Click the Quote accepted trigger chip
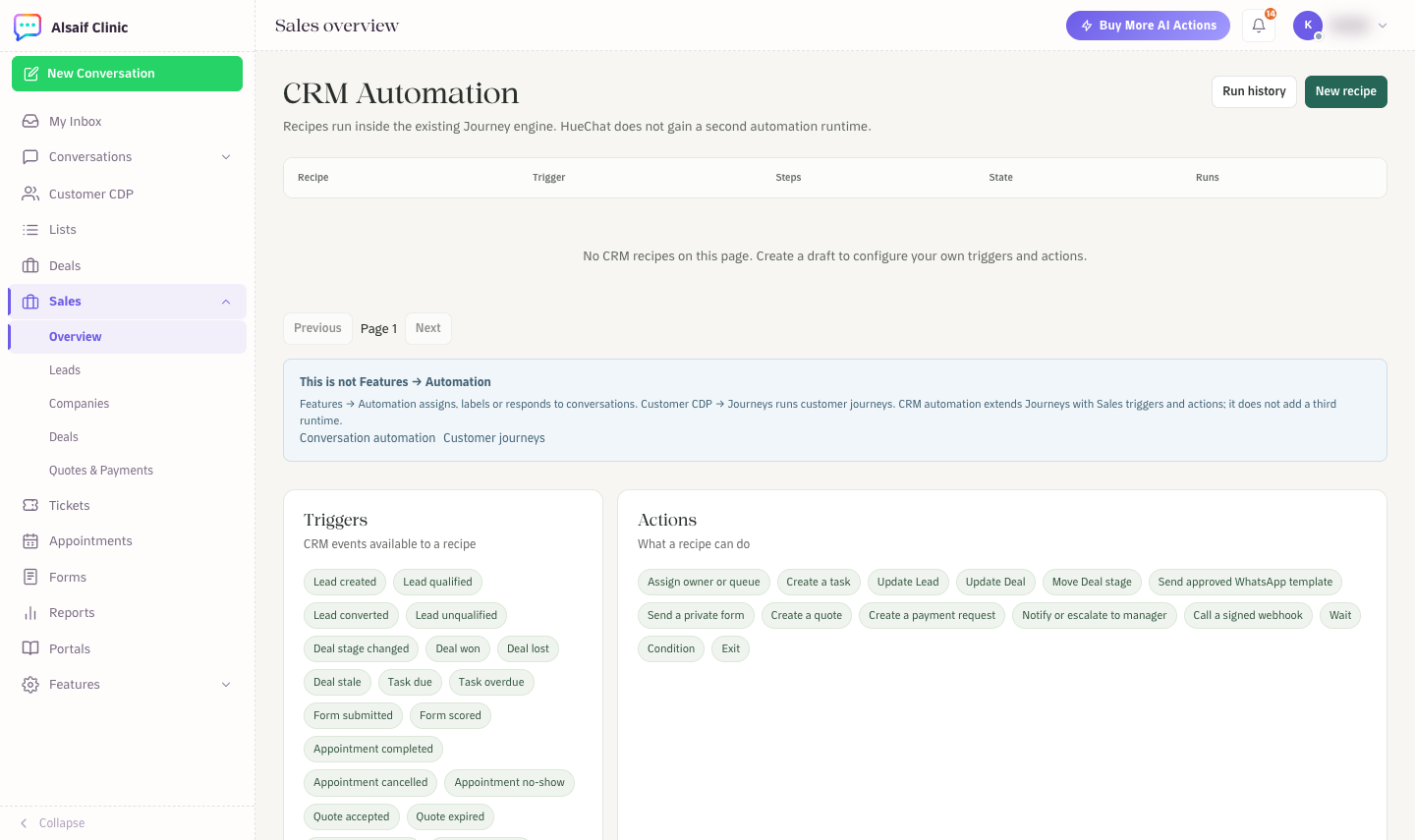This screenshot has width=1415, height=840. coord(352,816)
